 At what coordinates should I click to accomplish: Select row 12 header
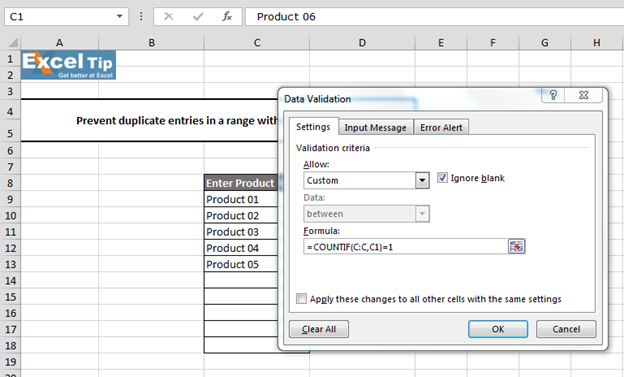(x=10, y=248)
